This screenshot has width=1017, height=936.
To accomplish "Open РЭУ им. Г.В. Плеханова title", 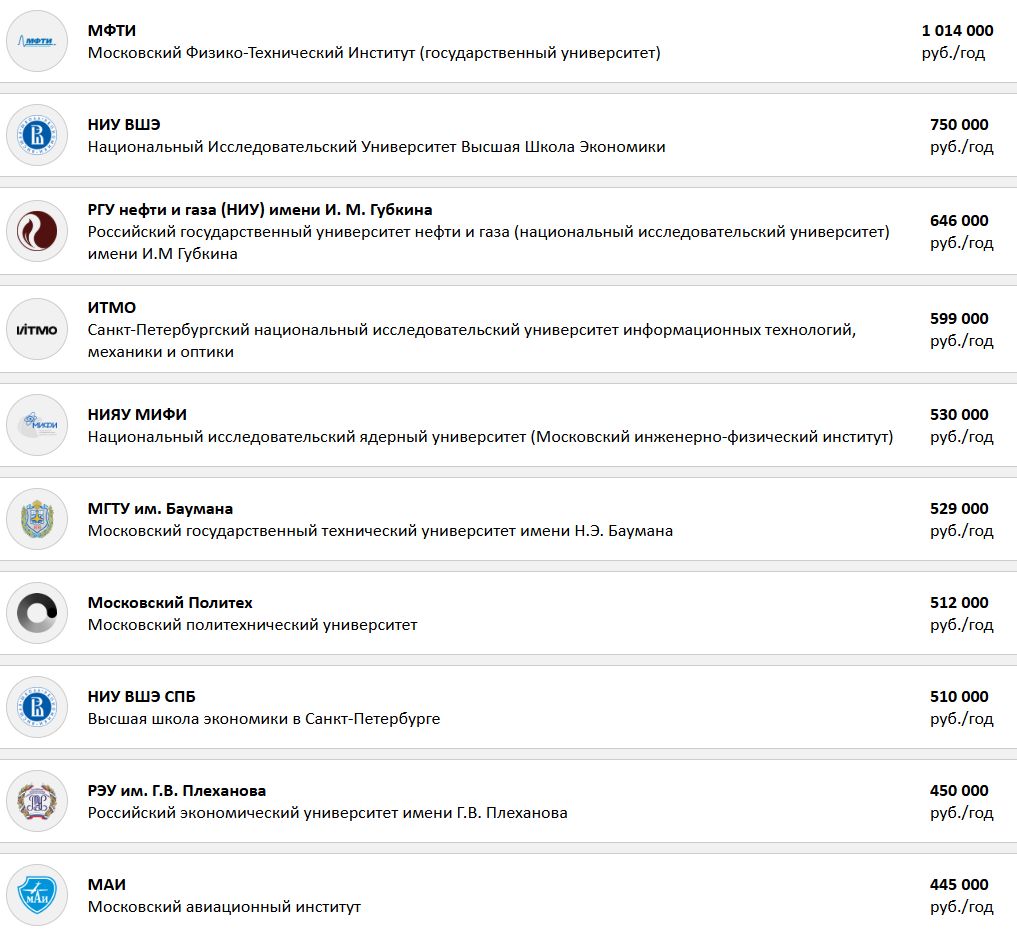I will 176,791.
